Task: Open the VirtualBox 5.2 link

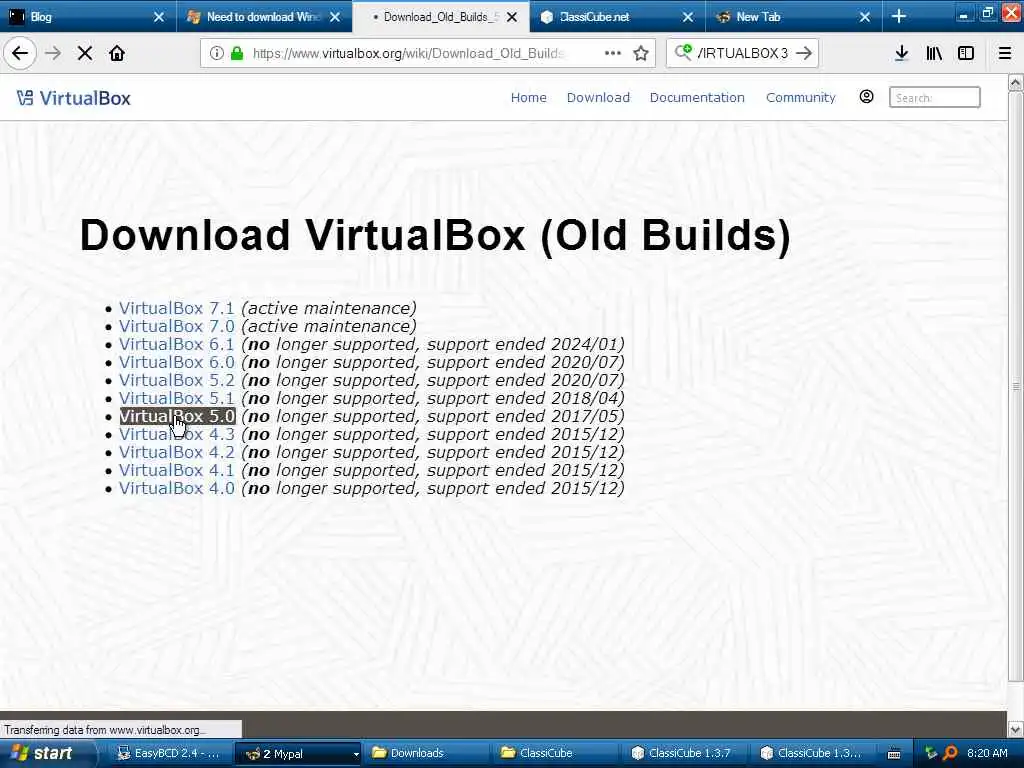Action: [176, 380]
